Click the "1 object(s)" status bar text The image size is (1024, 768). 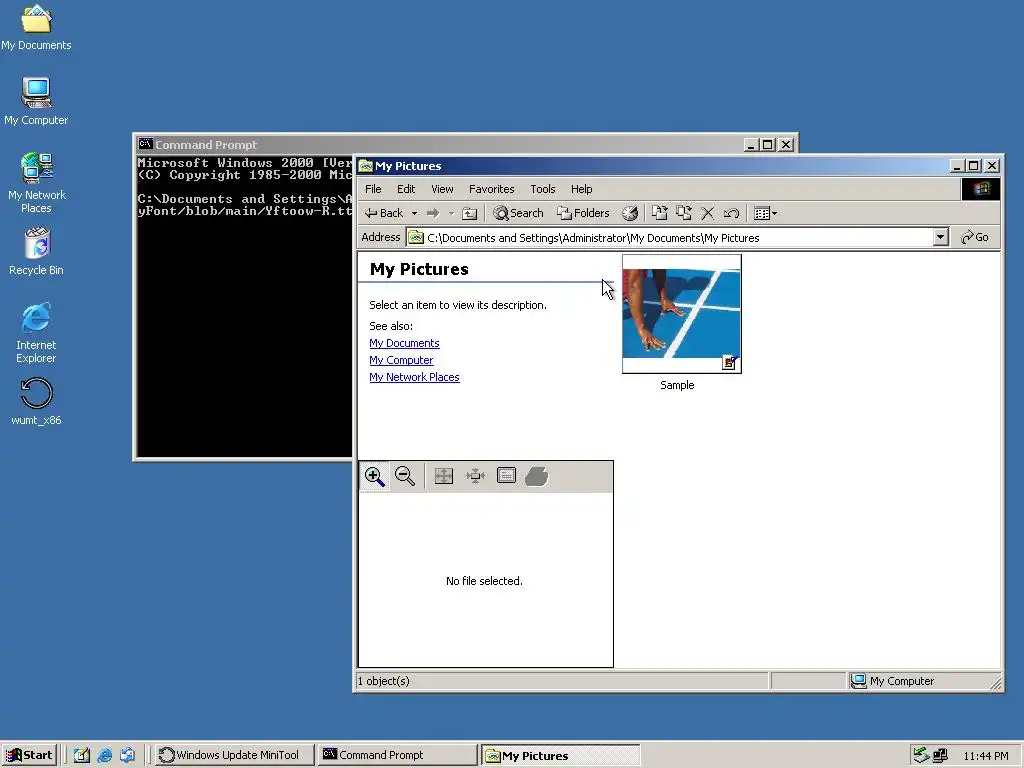coord(383,681)
